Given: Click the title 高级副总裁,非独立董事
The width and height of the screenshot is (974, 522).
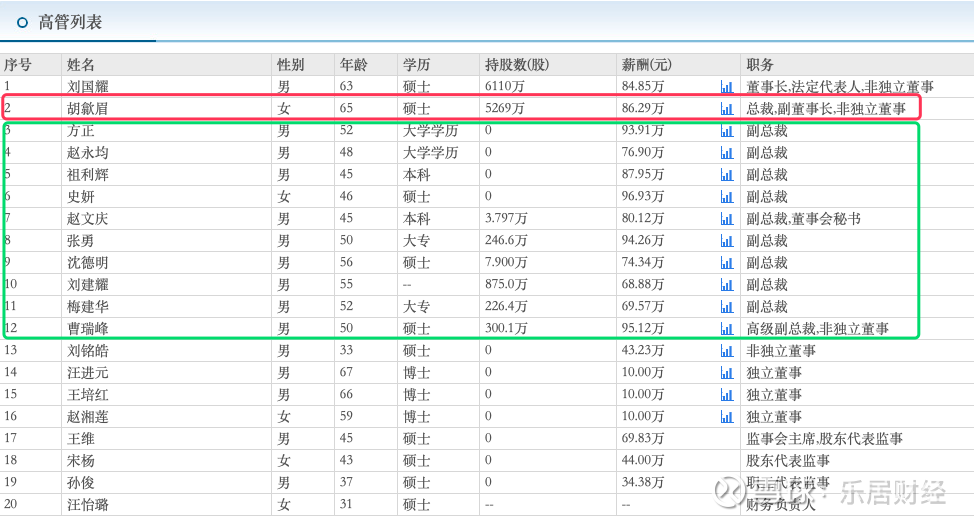Looking at the screenshot, I should point(817,329).
